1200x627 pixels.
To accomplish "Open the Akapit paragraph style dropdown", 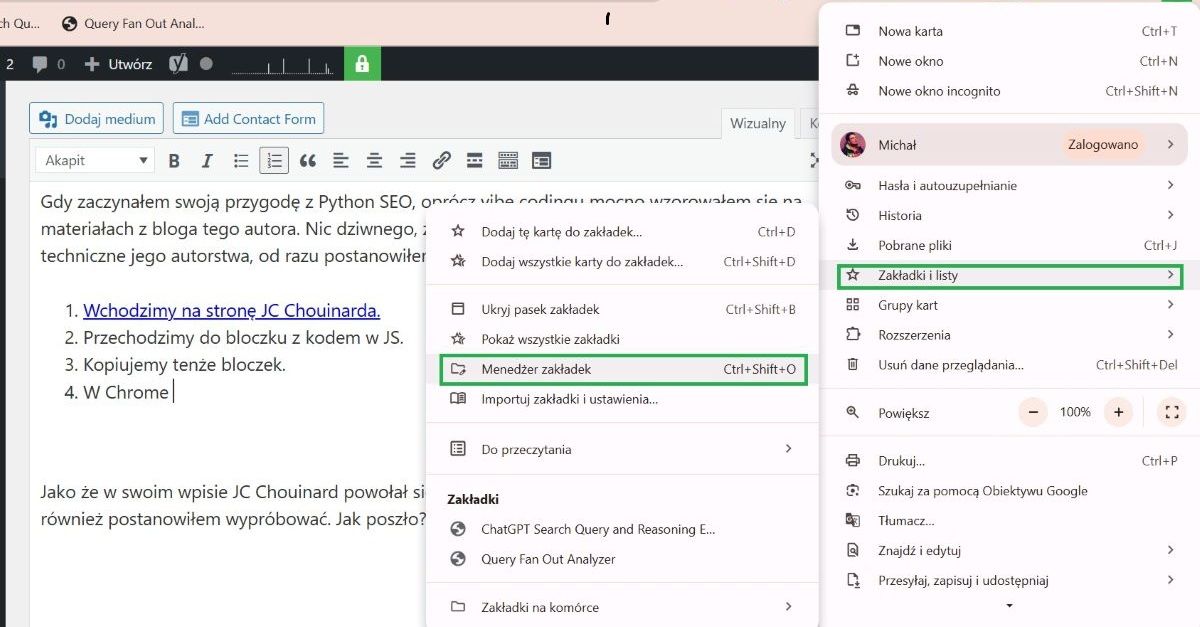I will (x=94, y=160).
